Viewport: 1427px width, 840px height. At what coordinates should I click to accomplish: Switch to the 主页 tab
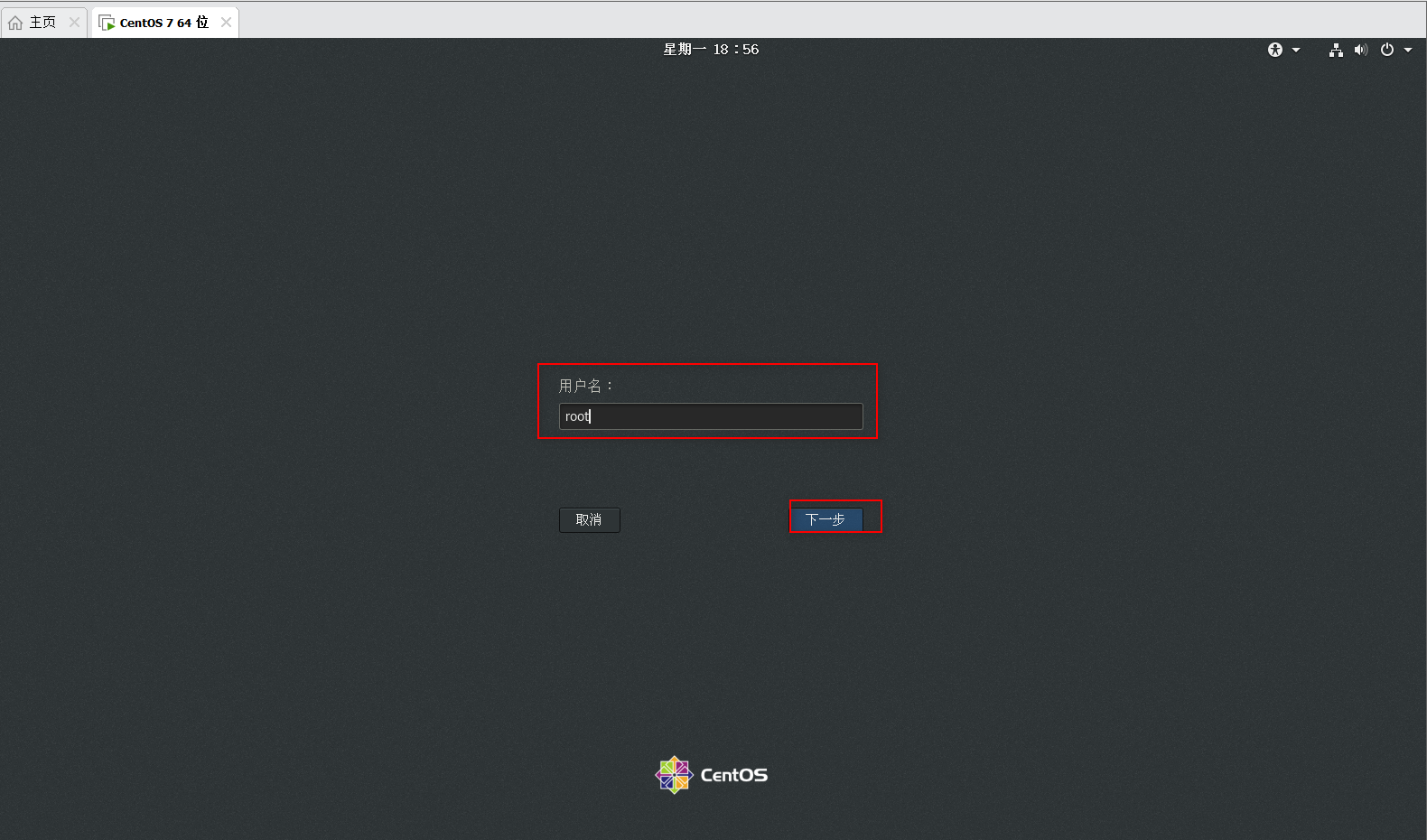[42, 22]
